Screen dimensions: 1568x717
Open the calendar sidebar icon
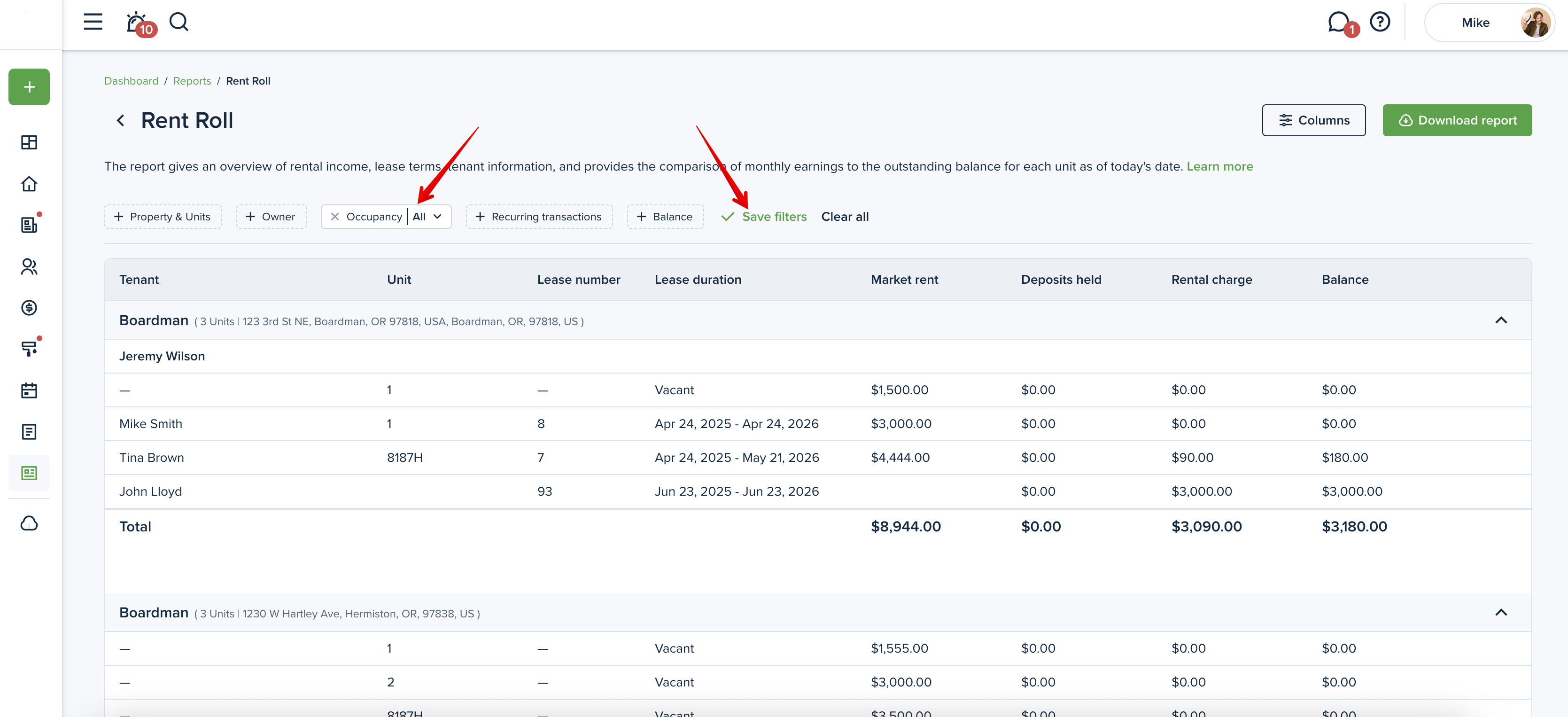[29, 391]
